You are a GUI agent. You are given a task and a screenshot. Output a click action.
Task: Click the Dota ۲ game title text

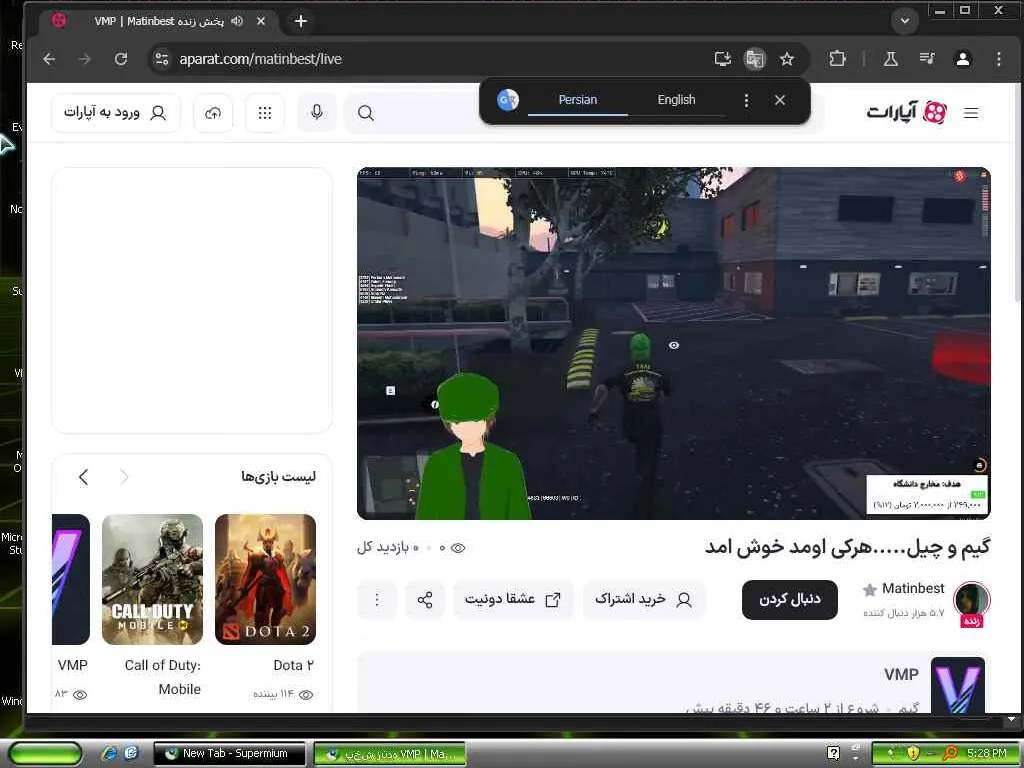coord(294,665)
